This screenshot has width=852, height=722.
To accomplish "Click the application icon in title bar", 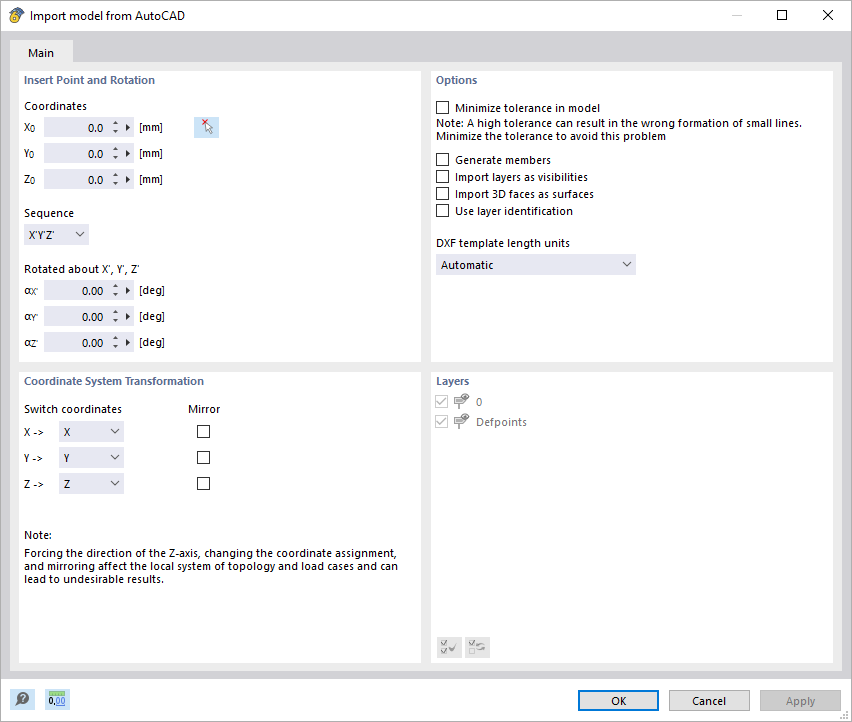I will (16, 16).
